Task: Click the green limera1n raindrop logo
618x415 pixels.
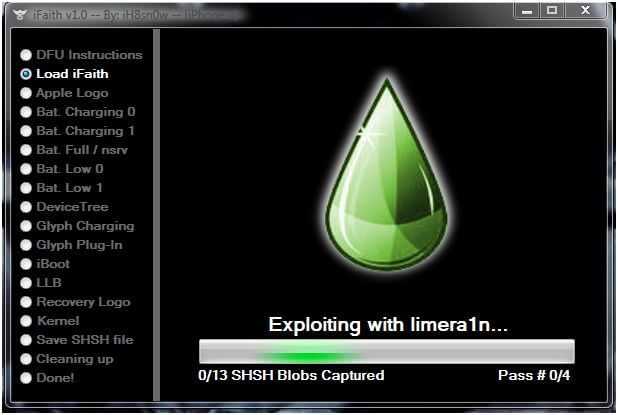Action: 386,173
